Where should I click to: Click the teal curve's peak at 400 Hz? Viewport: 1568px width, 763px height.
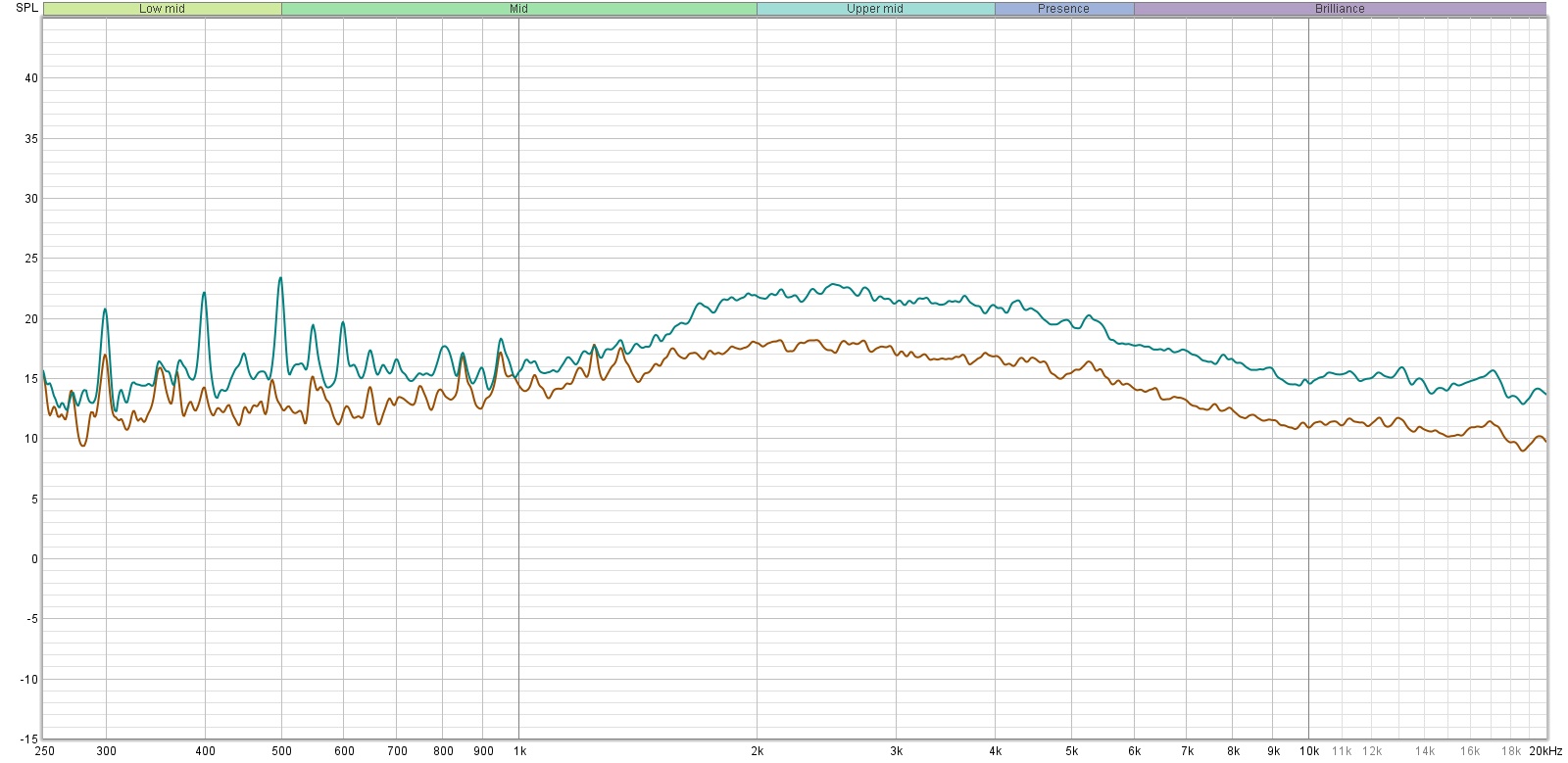[x=204, y=293]
